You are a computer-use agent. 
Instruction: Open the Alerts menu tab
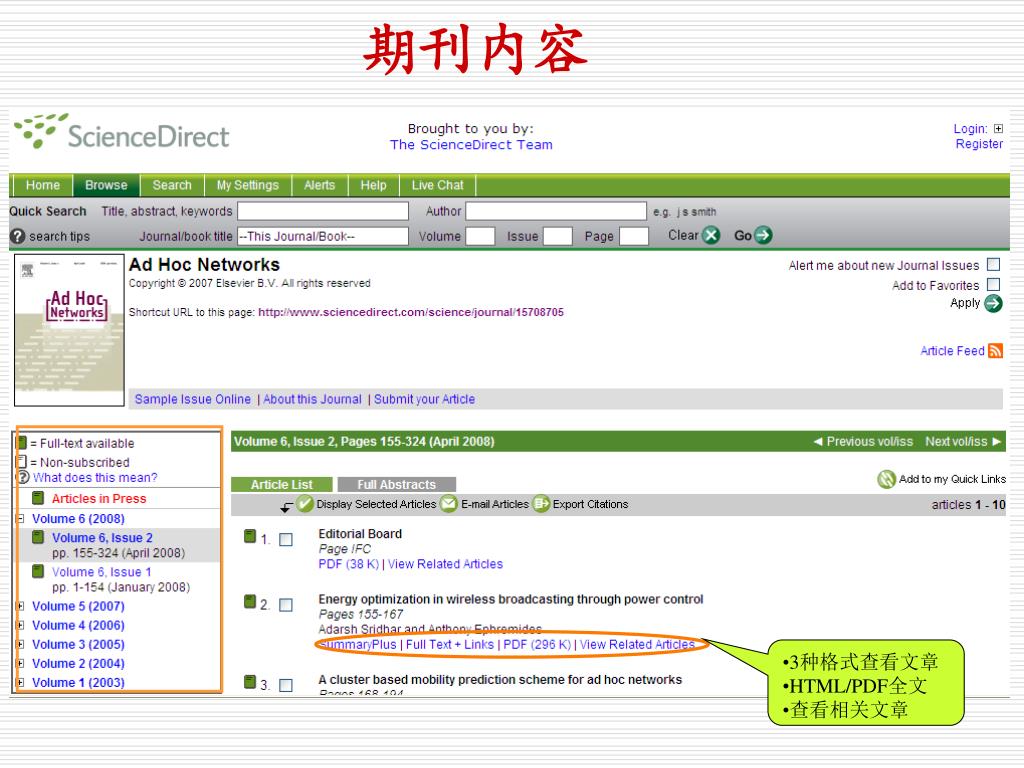[319, 185]
